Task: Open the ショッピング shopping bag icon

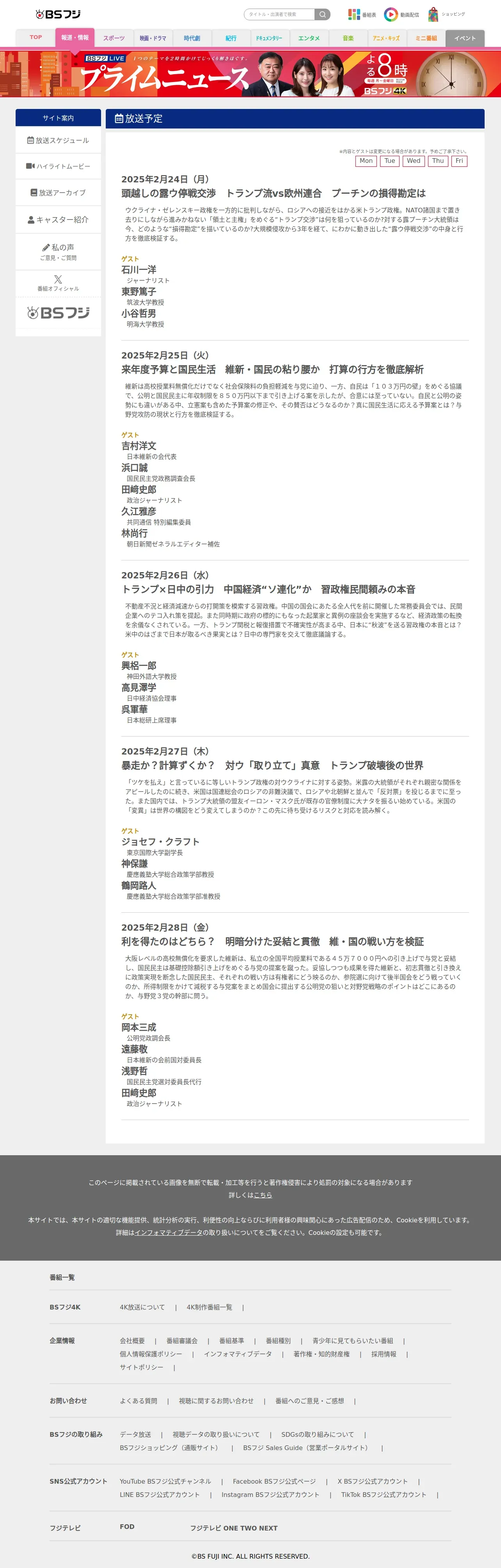Action: pyautogui.click(x=446, y=14)
